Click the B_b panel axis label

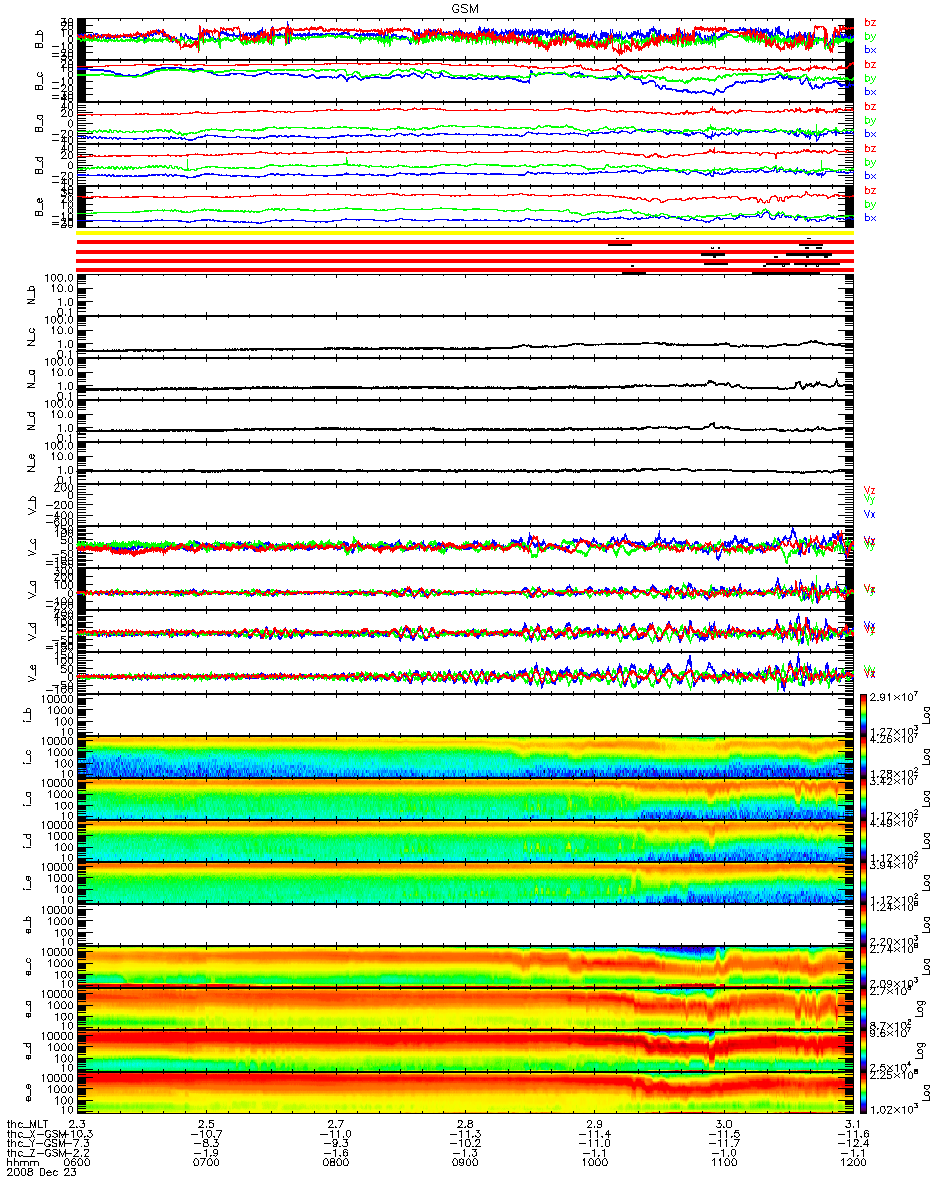[39, 39]
